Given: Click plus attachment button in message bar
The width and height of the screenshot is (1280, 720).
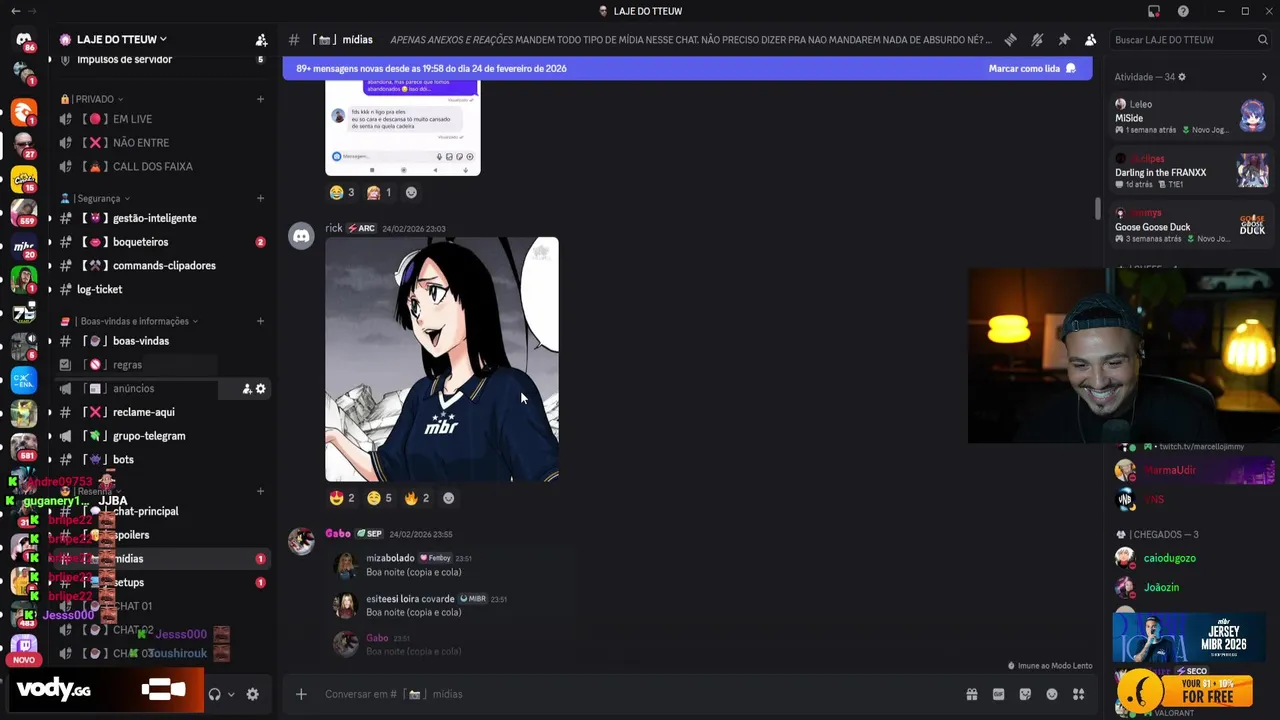Looking at the screenshot, I should coord(301,694).
